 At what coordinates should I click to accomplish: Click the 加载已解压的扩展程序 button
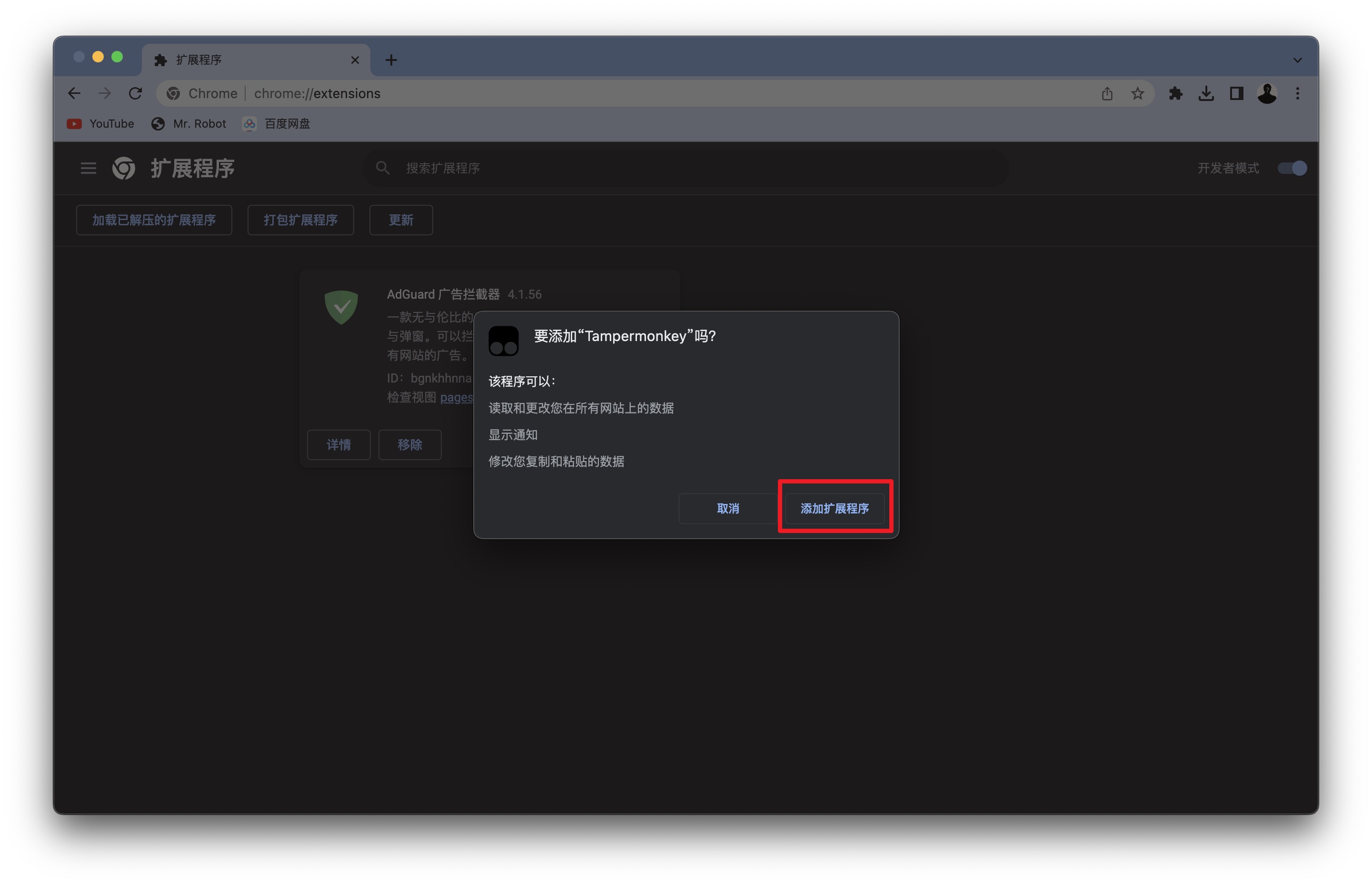[154, 220]
